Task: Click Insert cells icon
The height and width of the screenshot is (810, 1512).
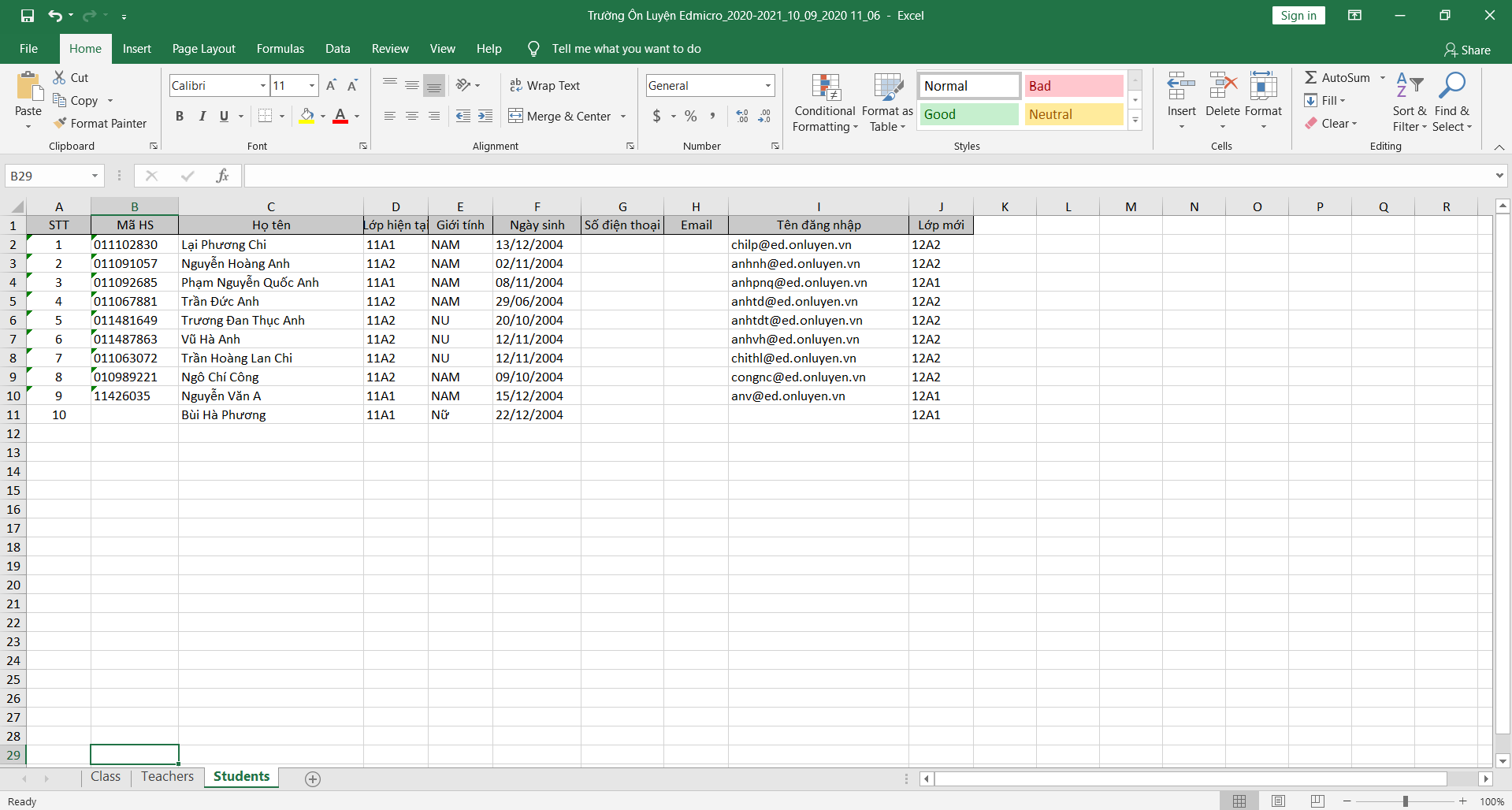Action: coord(1181,87)
